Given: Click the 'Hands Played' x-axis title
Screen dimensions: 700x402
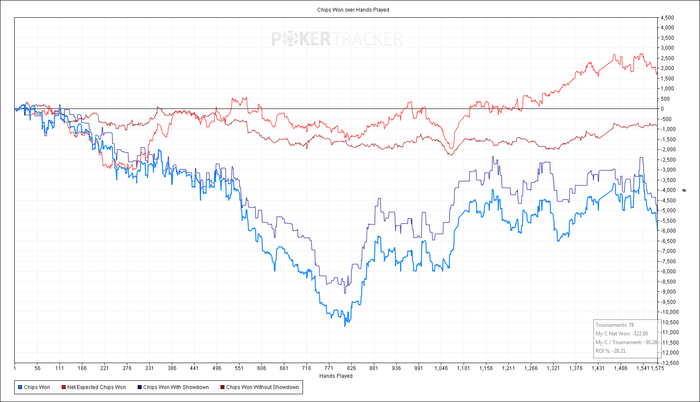Looking at the screenshot, I should coord(336,376).
